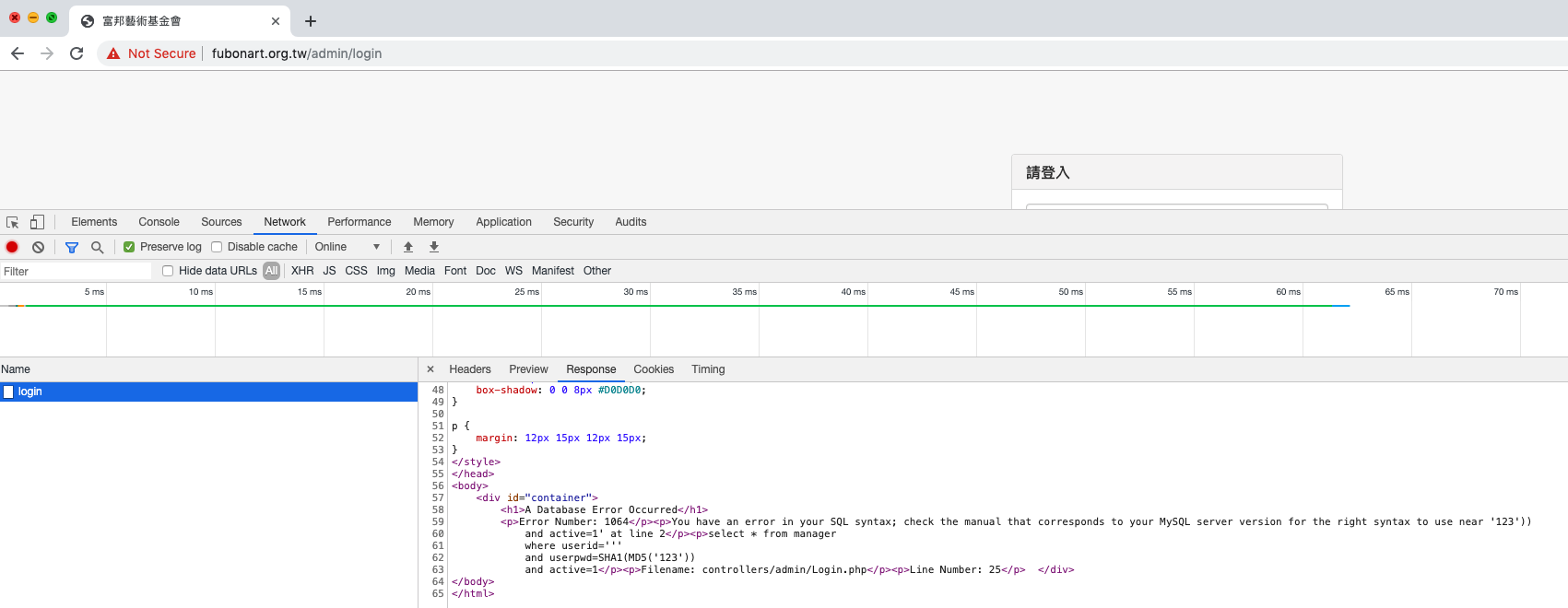Activate the inspect element picker icon
1568x608 pixels.
tap(13, 222)
